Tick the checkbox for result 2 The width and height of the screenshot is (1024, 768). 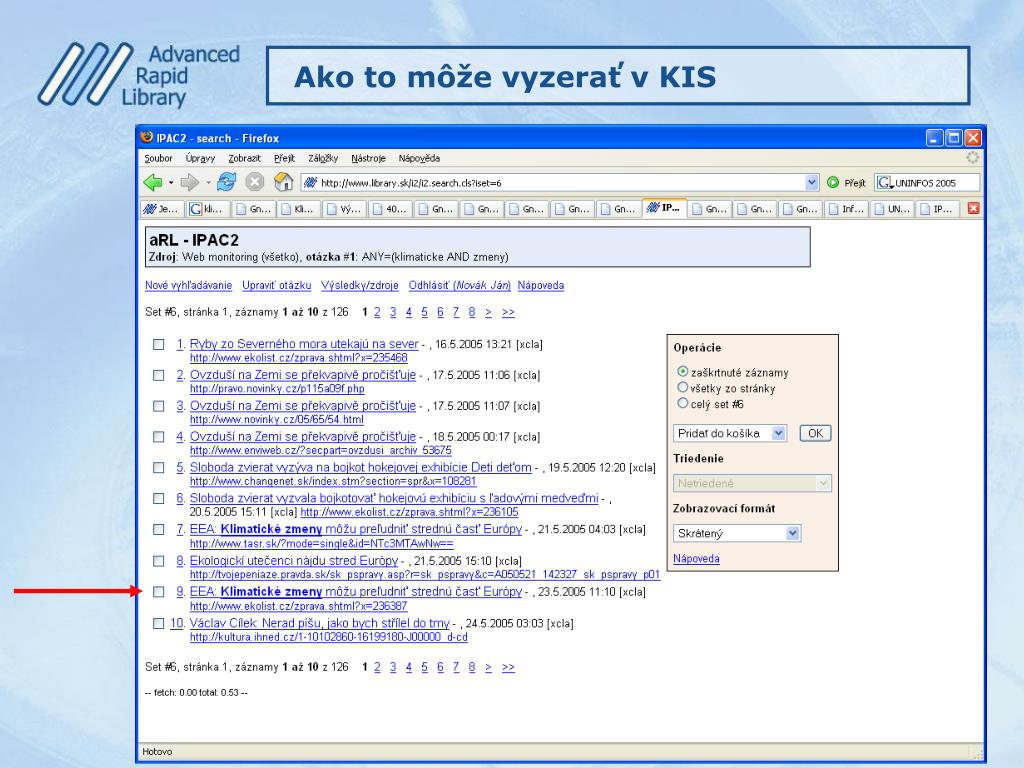(159, 376)
